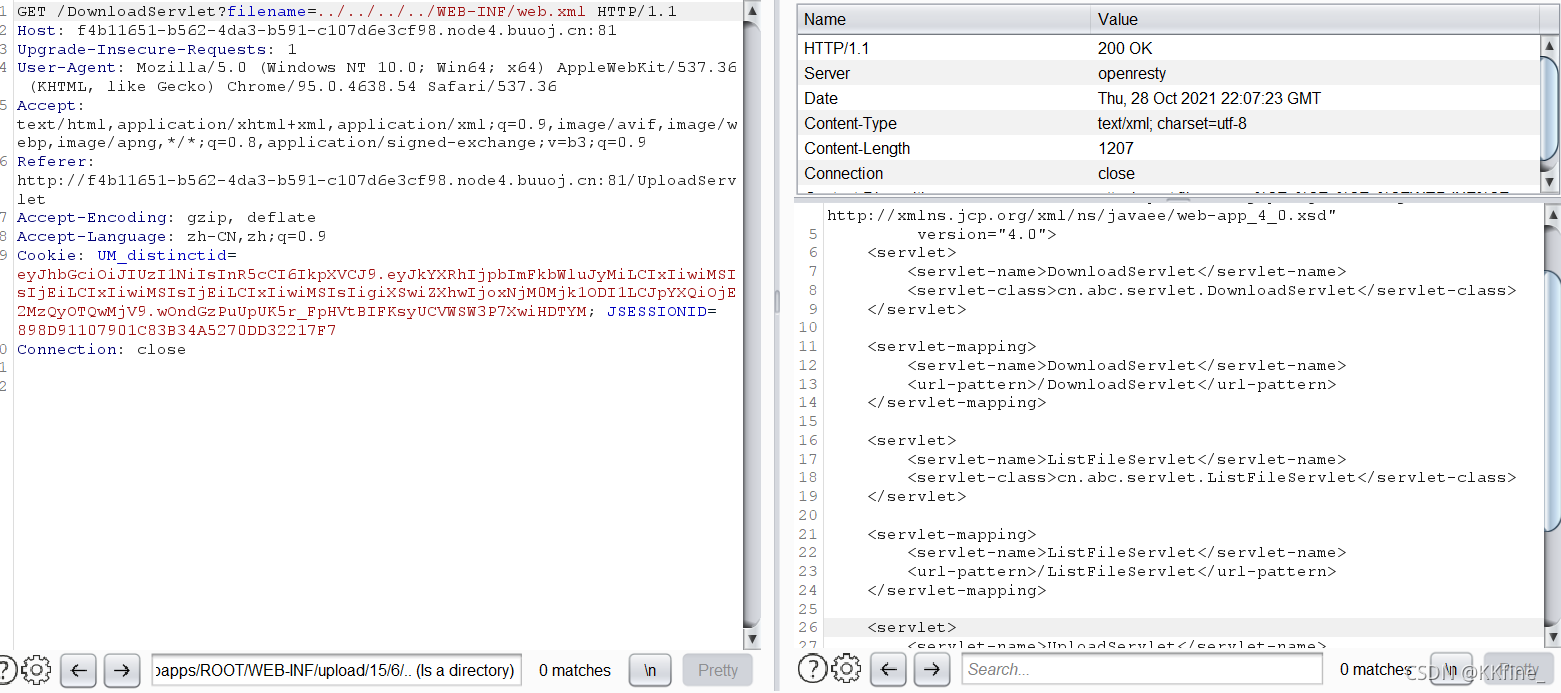Viewport: 1561px width, 693px height.
Task: Click the Host header line in request
Action: 317,30
